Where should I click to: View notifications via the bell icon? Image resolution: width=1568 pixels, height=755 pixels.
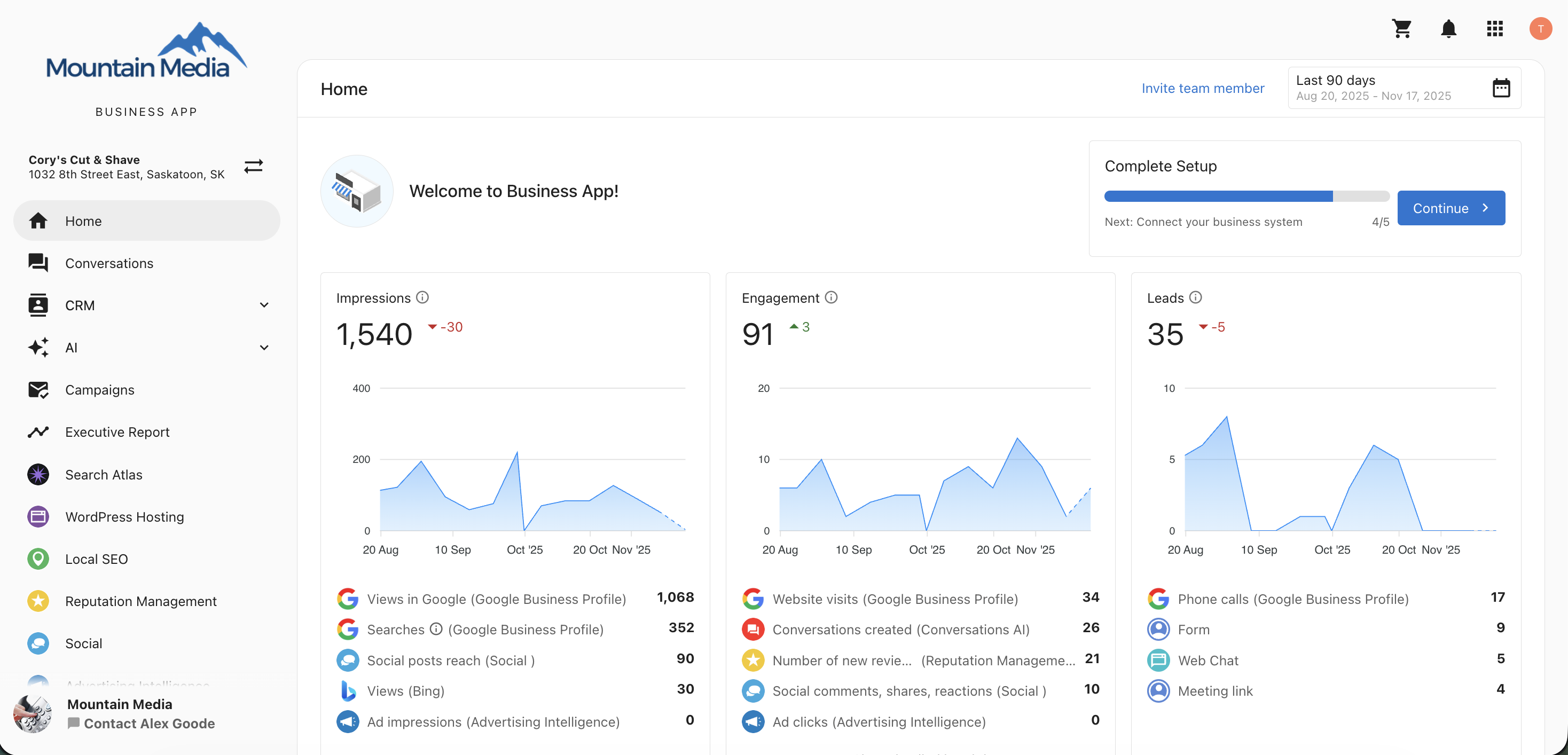click(x=1449, y=29)
